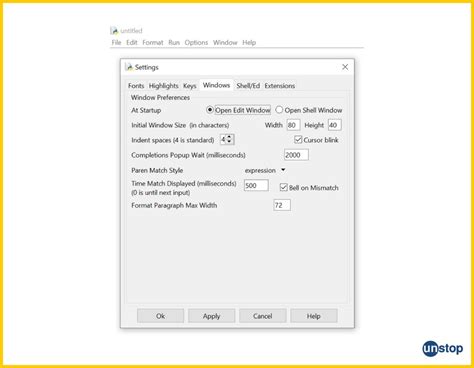
Task: Increase indent spaces with the up arrow
Action: (x=229, y=137)
